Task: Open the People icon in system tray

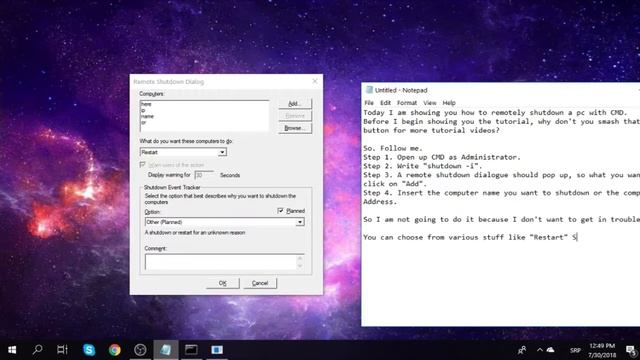Action: tap(522, 350)
